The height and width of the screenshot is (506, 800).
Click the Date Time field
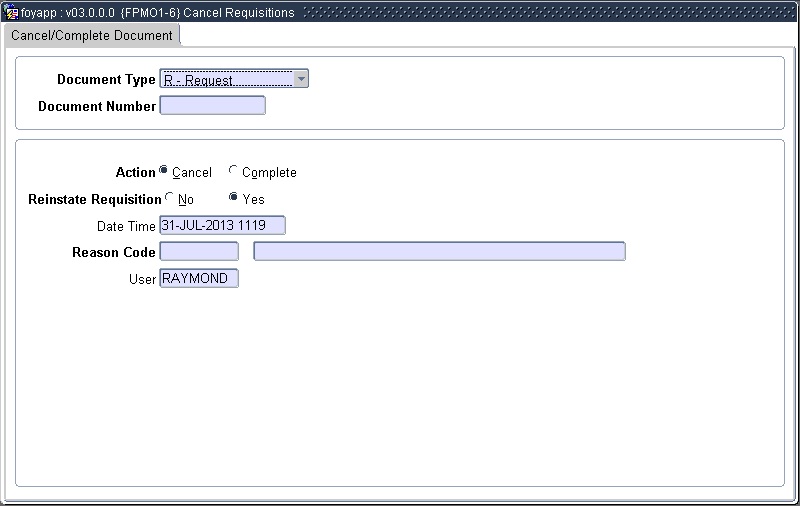pos(222,225)
